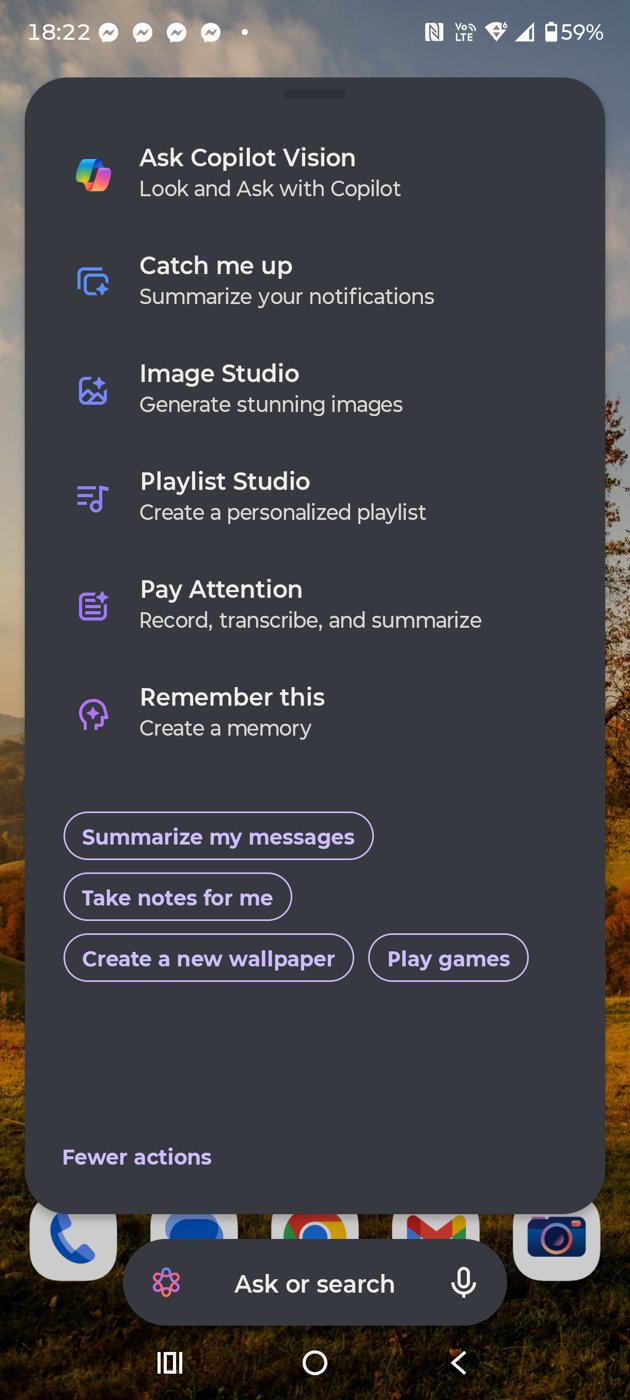
Task: Open the Chrome app partly hidden in dock
Action: coord(315,1226)
